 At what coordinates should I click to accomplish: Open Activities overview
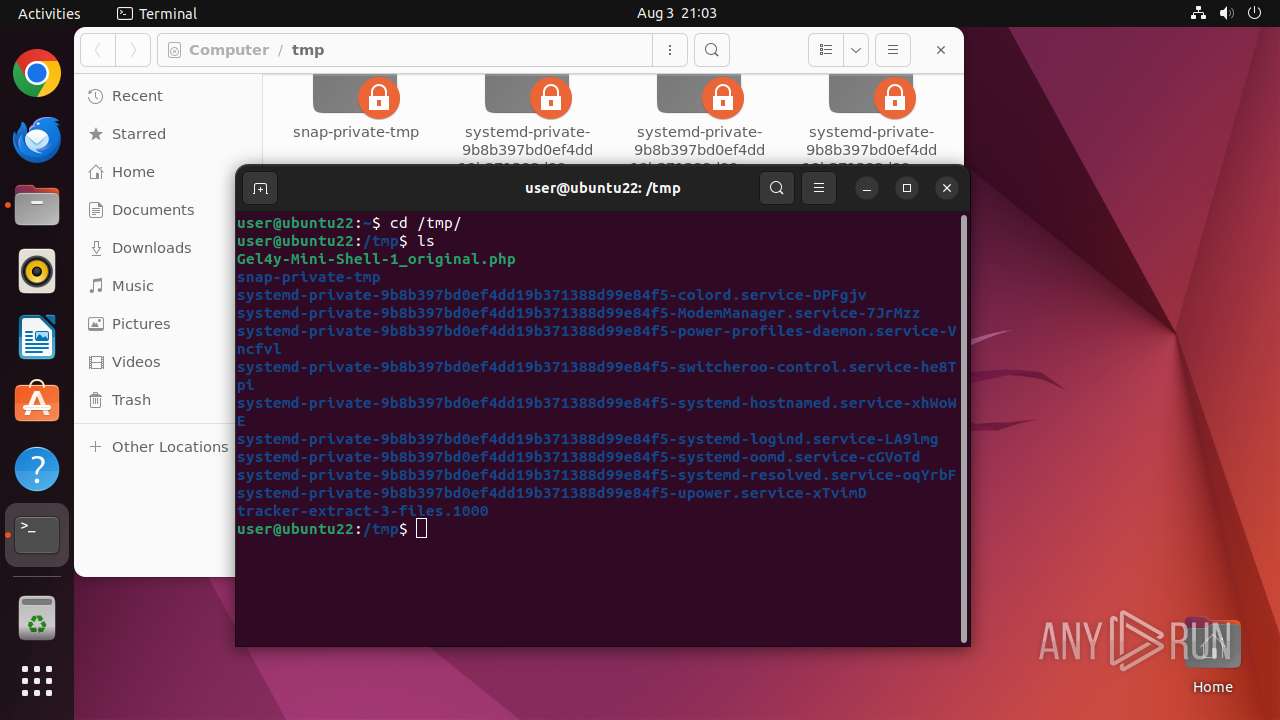pyautogui.click(x=49, y=13)
